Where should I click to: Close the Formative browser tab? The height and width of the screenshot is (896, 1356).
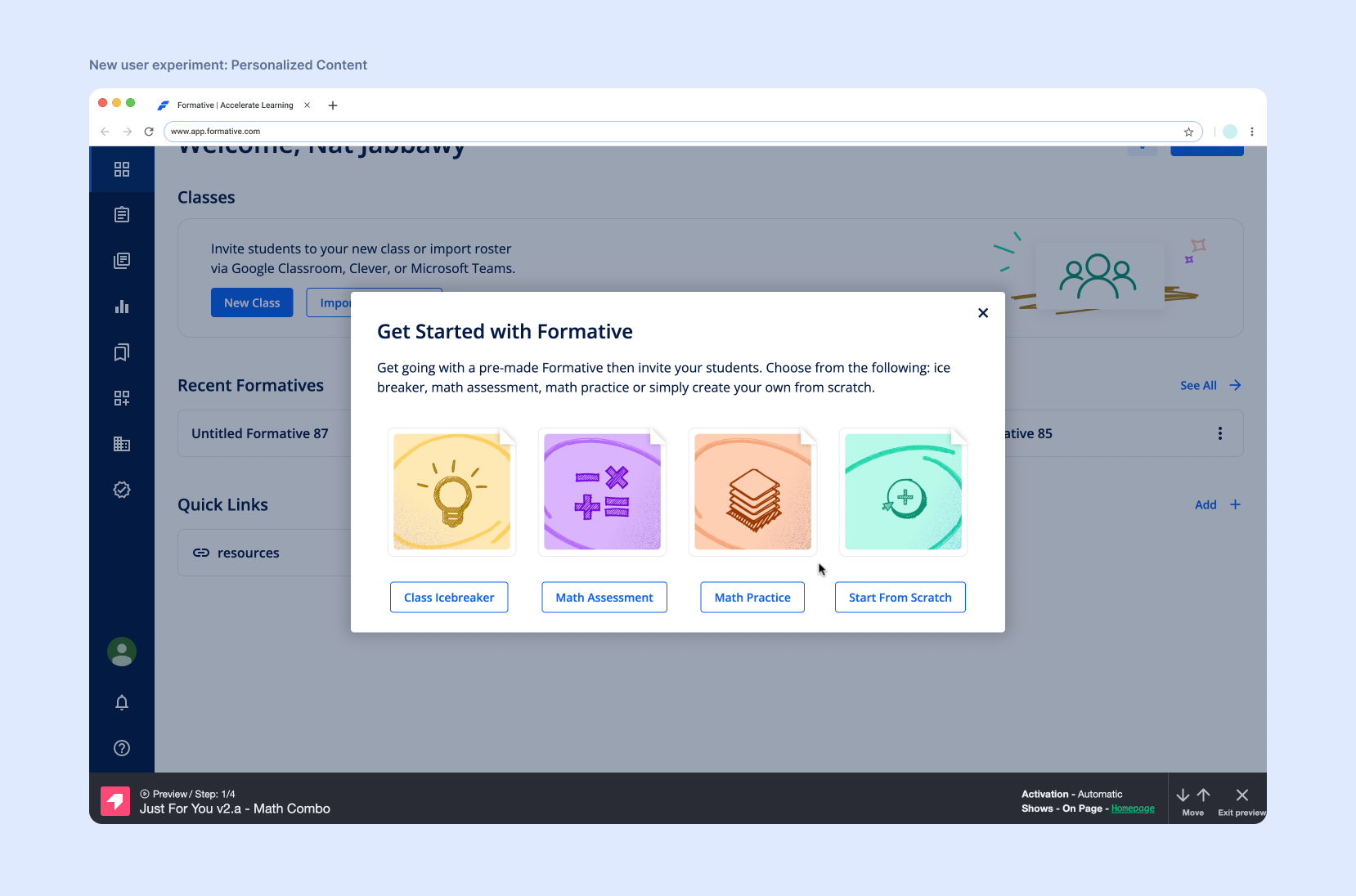click(307, 105)
